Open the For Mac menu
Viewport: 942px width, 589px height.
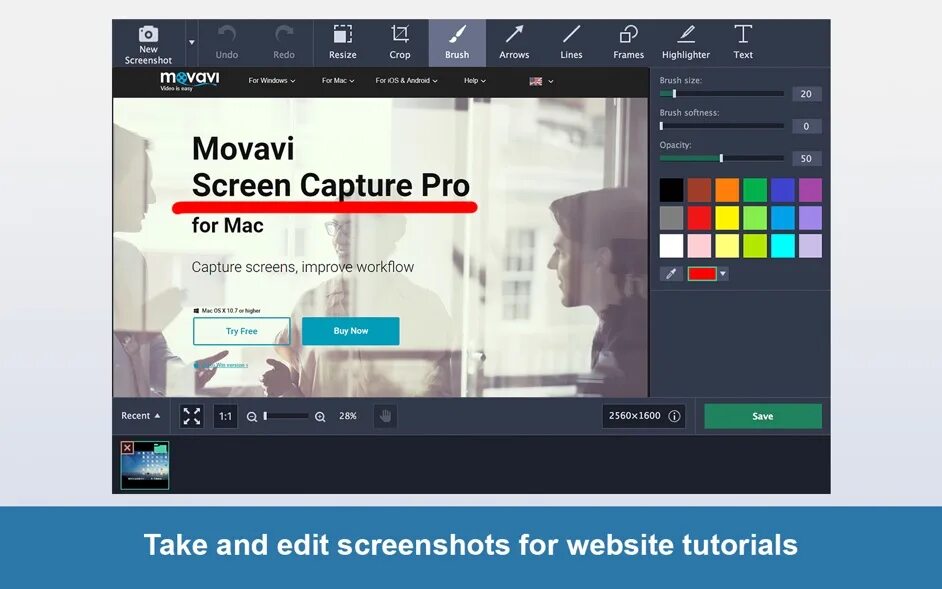point(338,81)
